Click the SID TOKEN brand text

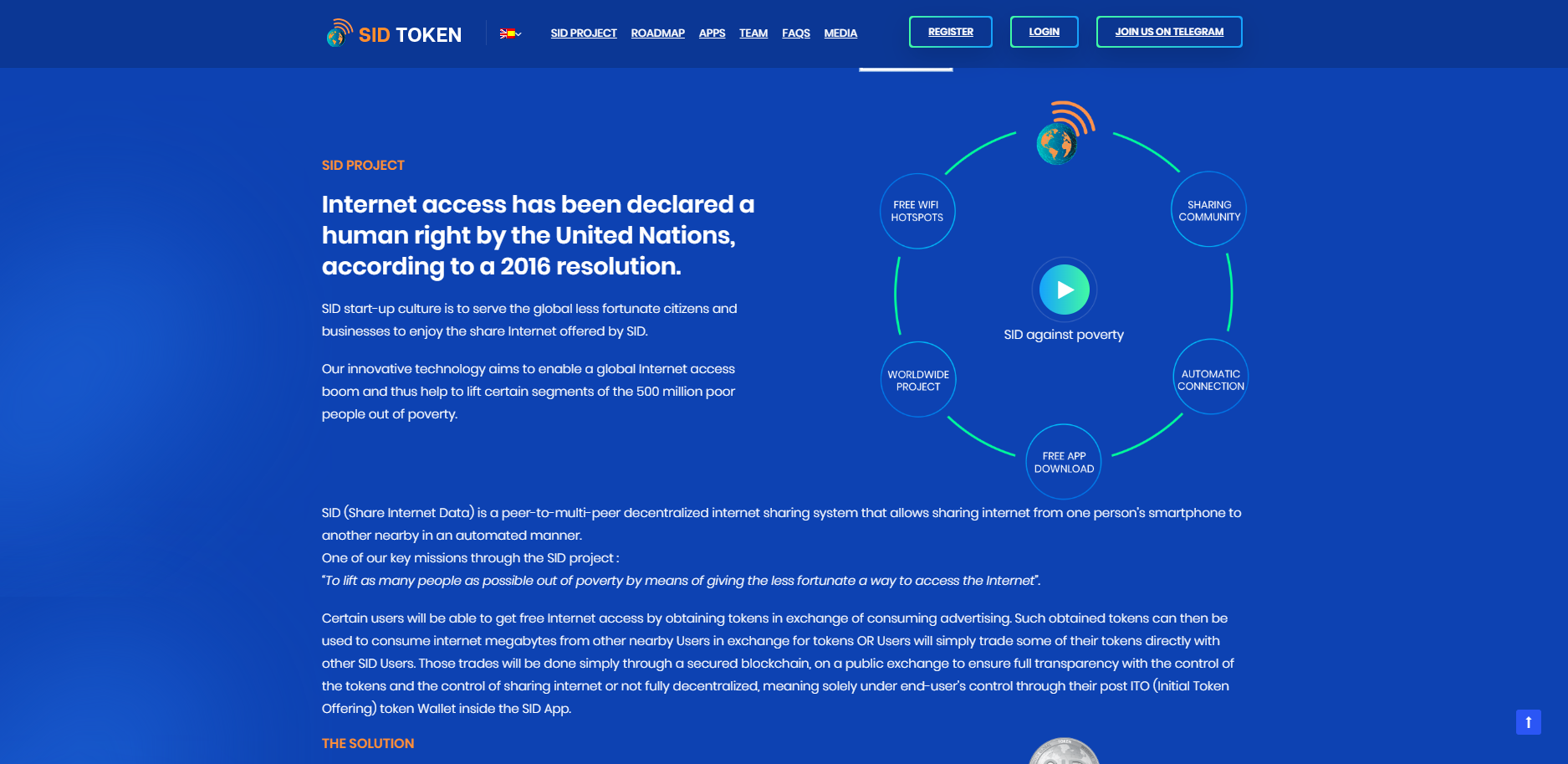pyautogui.click(x=410, y=34)
